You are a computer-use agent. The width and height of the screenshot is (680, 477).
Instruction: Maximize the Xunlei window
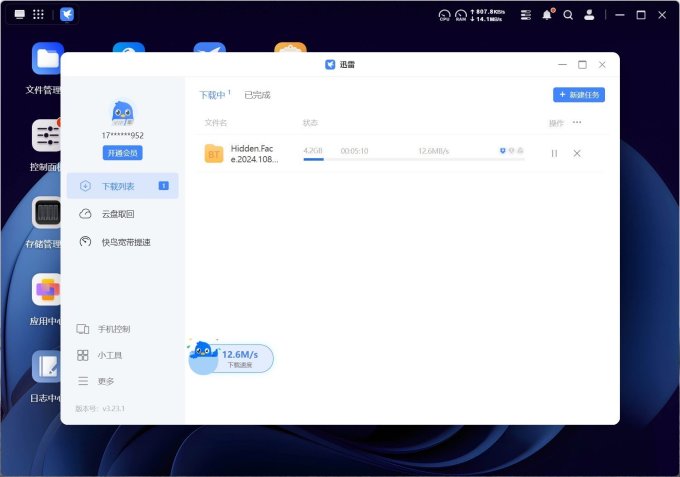click(x=582, y=65)
